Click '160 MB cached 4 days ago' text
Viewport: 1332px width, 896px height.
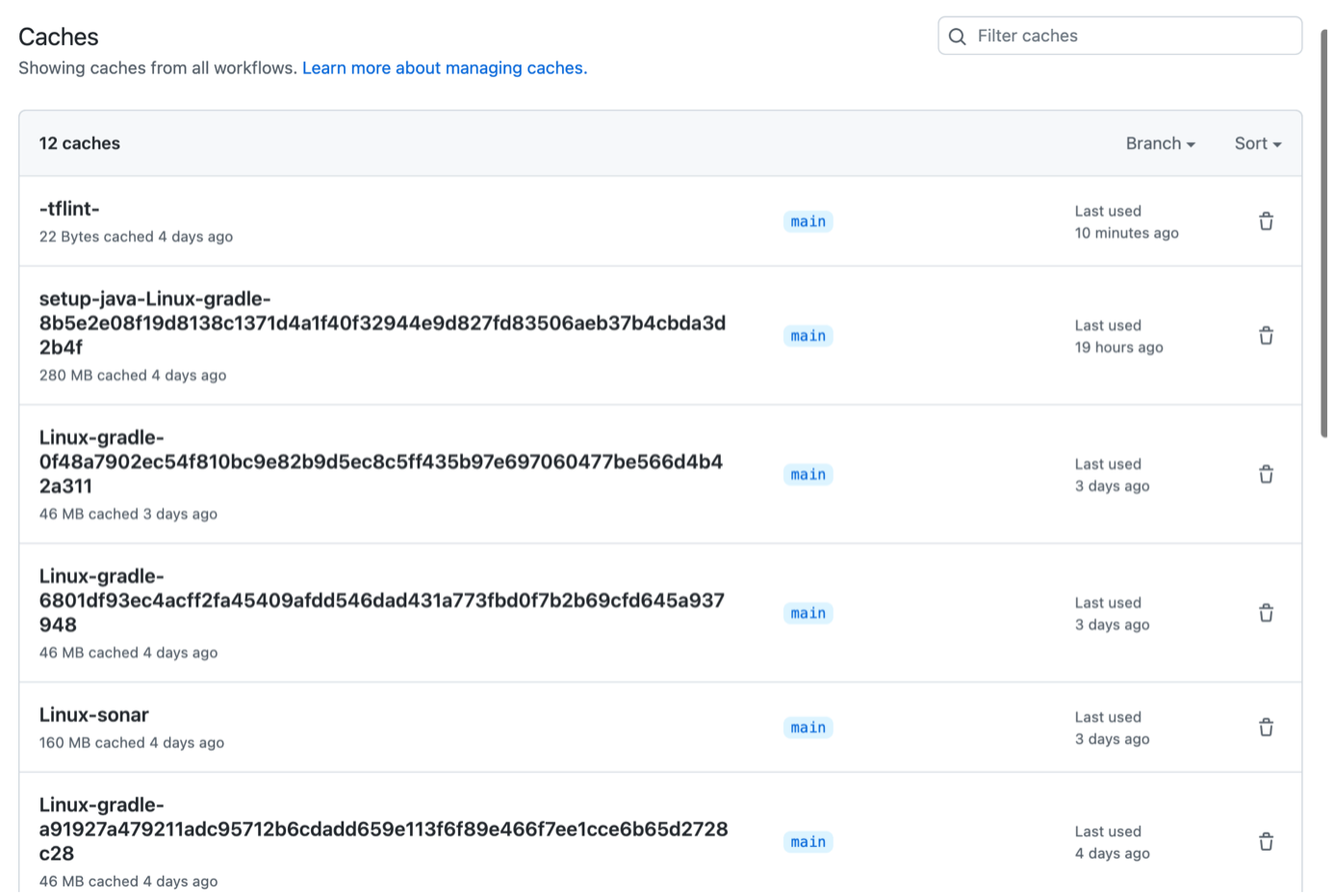(x=132, y=743)
